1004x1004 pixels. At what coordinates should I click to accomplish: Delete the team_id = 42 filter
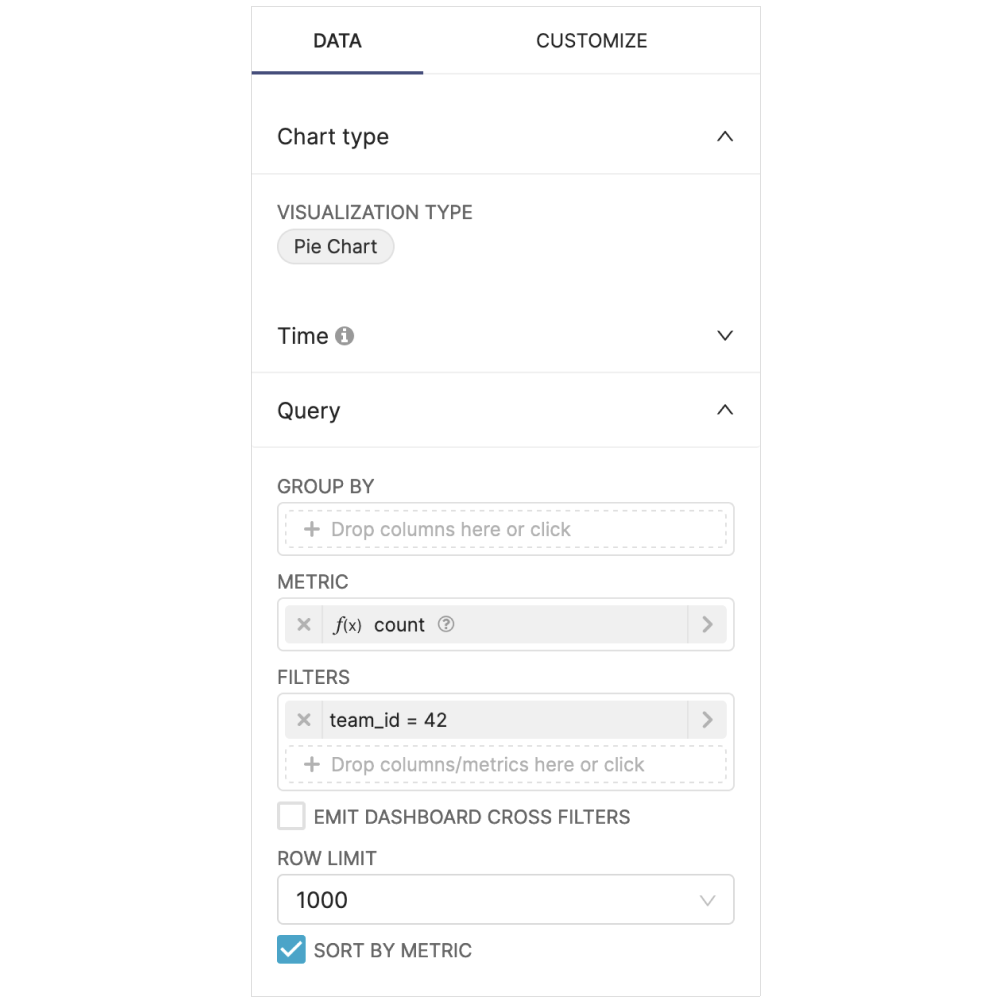[304, 720]
